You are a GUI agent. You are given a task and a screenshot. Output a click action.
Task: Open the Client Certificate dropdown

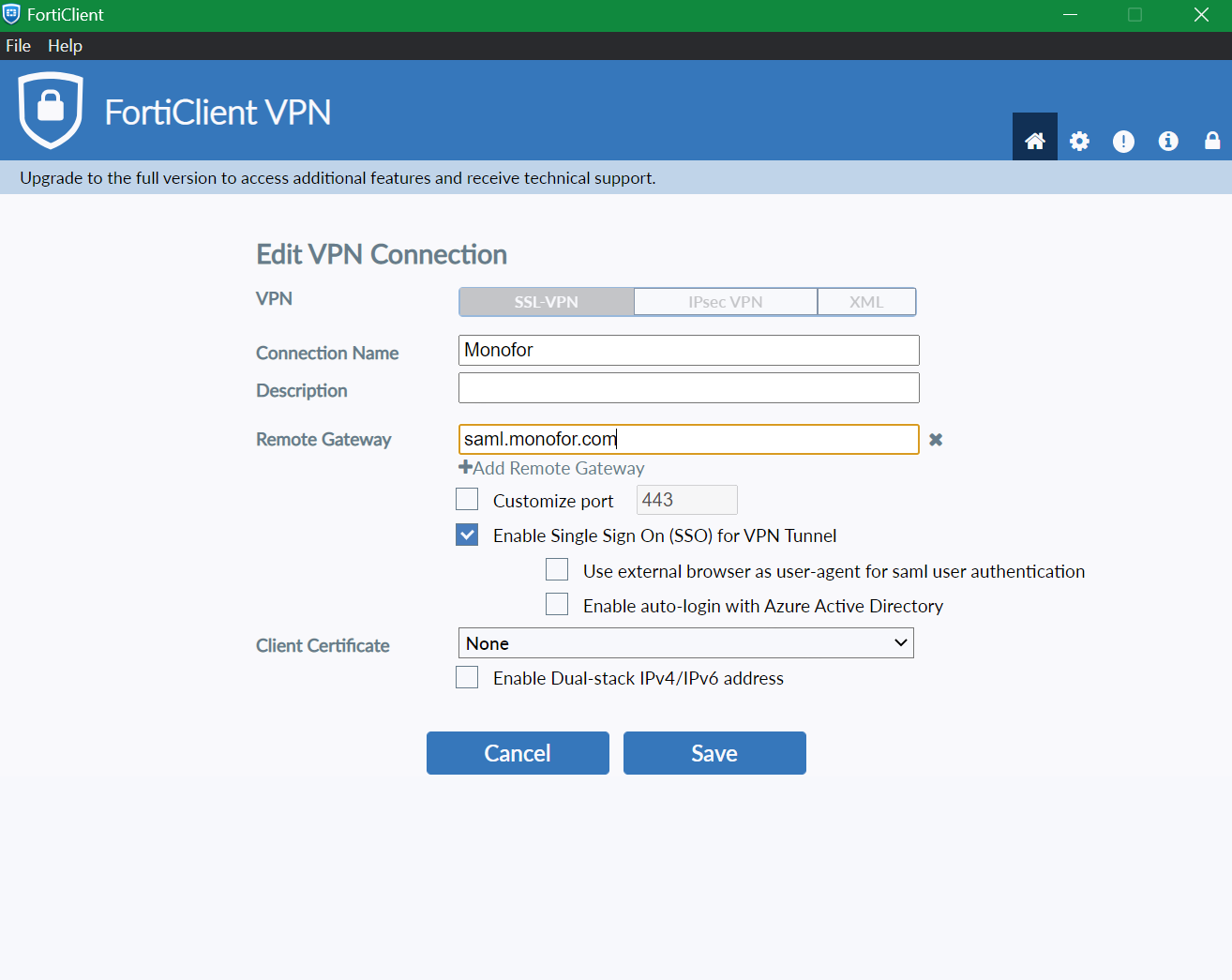[x=685, y=643]
